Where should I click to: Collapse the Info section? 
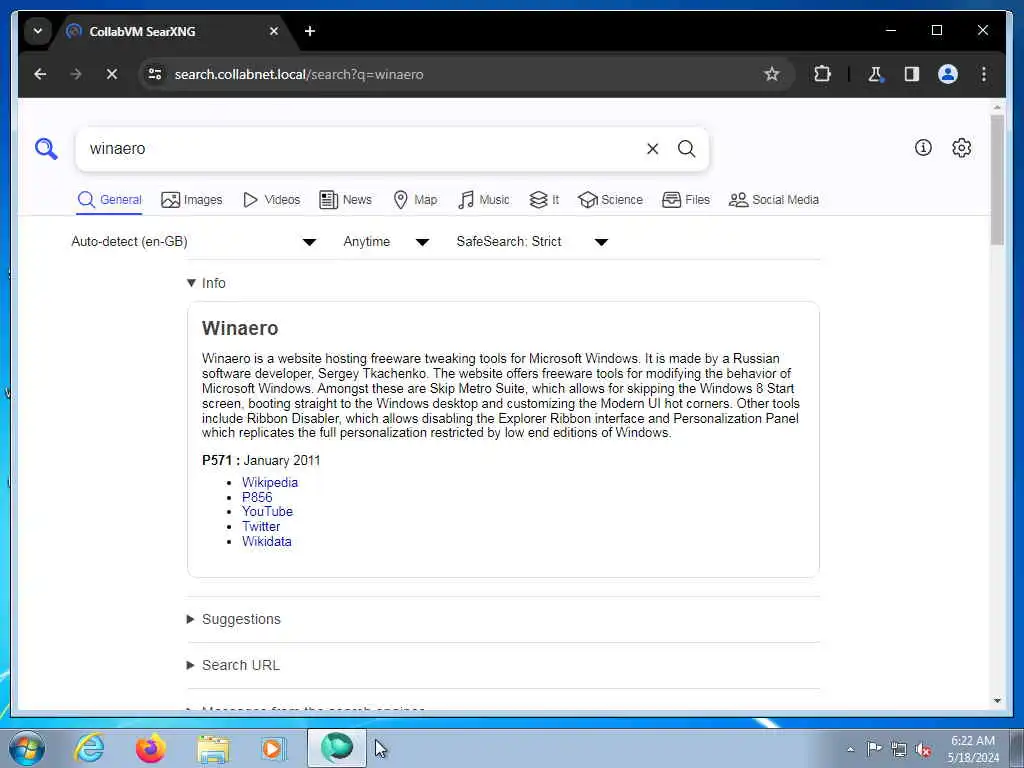click(206, 283)
